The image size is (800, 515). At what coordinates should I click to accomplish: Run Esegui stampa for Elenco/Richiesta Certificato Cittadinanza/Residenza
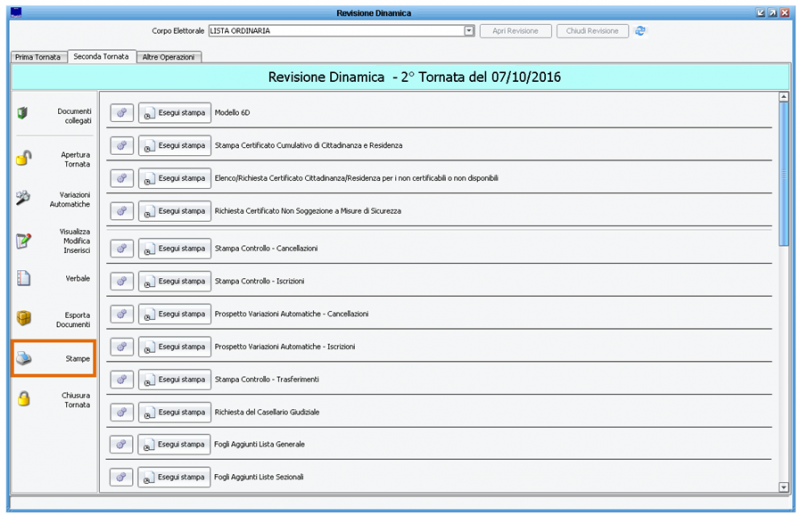coord(174,178)
